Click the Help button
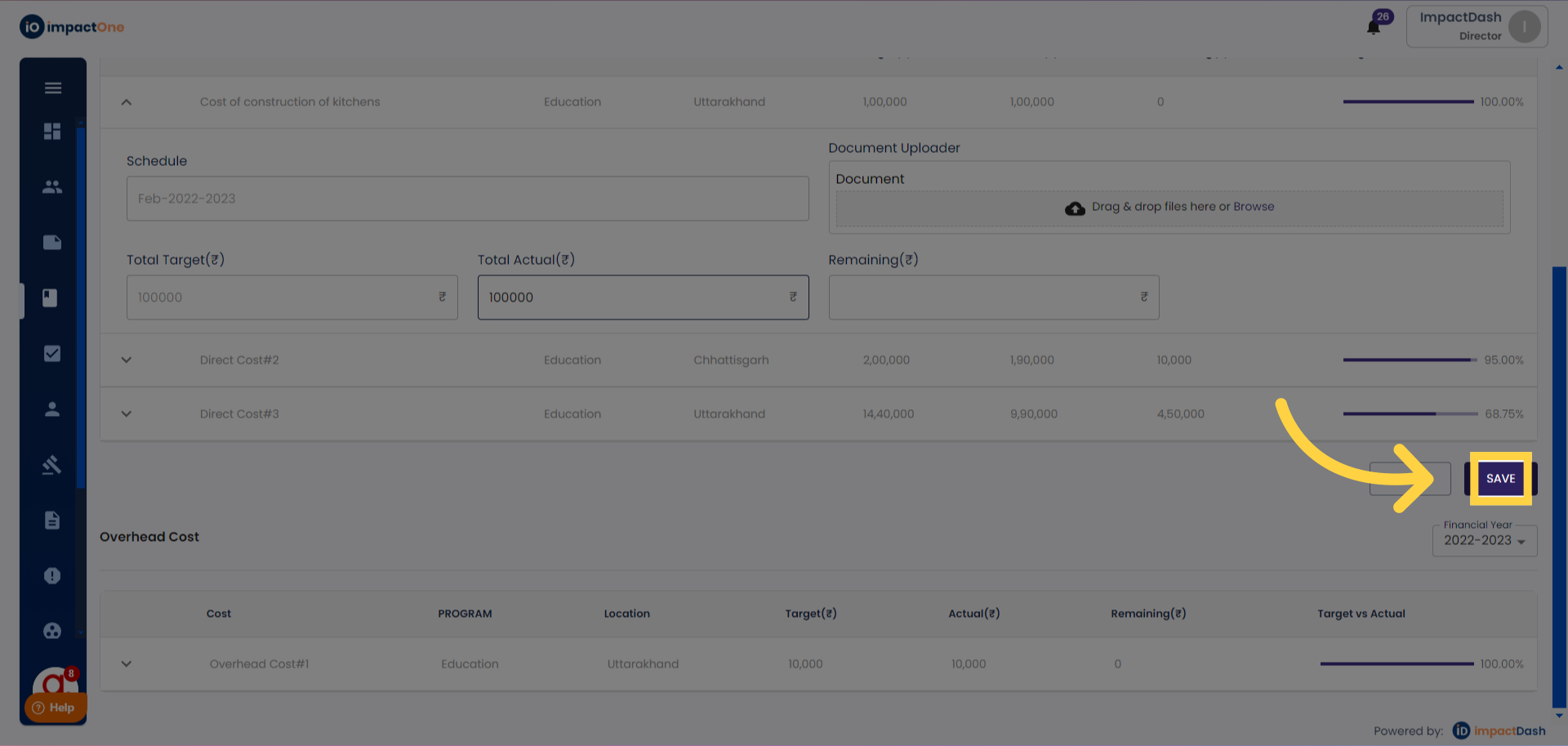This screenshot has height=746, width=1568. tap(54, 708)
